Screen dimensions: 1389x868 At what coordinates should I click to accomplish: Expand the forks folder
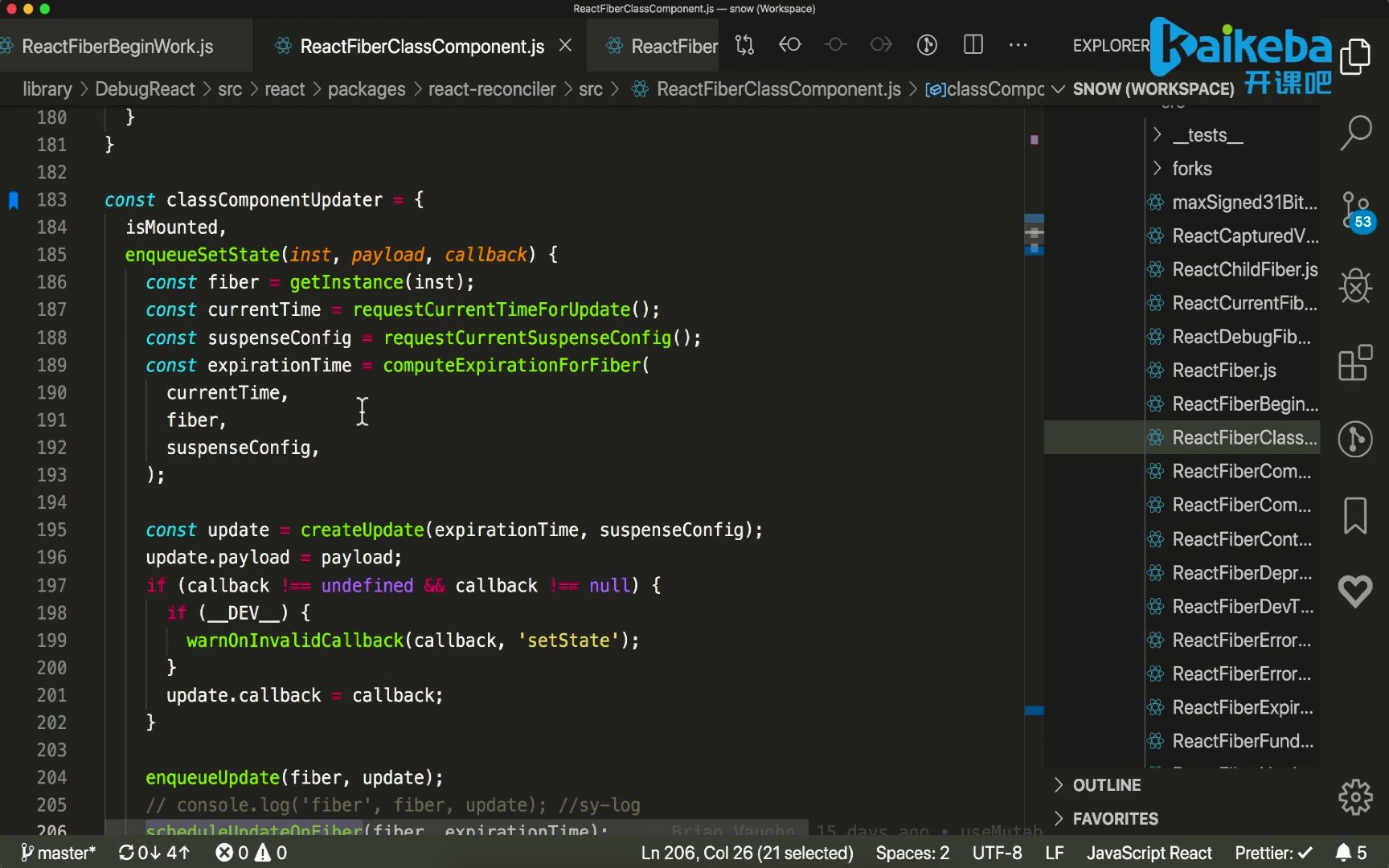[x=1191, y=169]
